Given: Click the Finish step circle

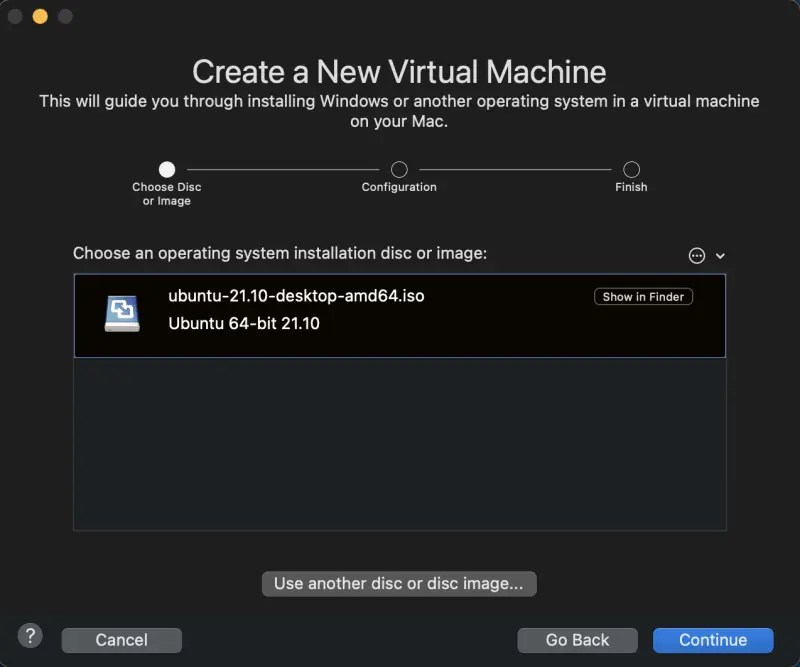Looking at the screenshot, I should click(x=631, y=169).
